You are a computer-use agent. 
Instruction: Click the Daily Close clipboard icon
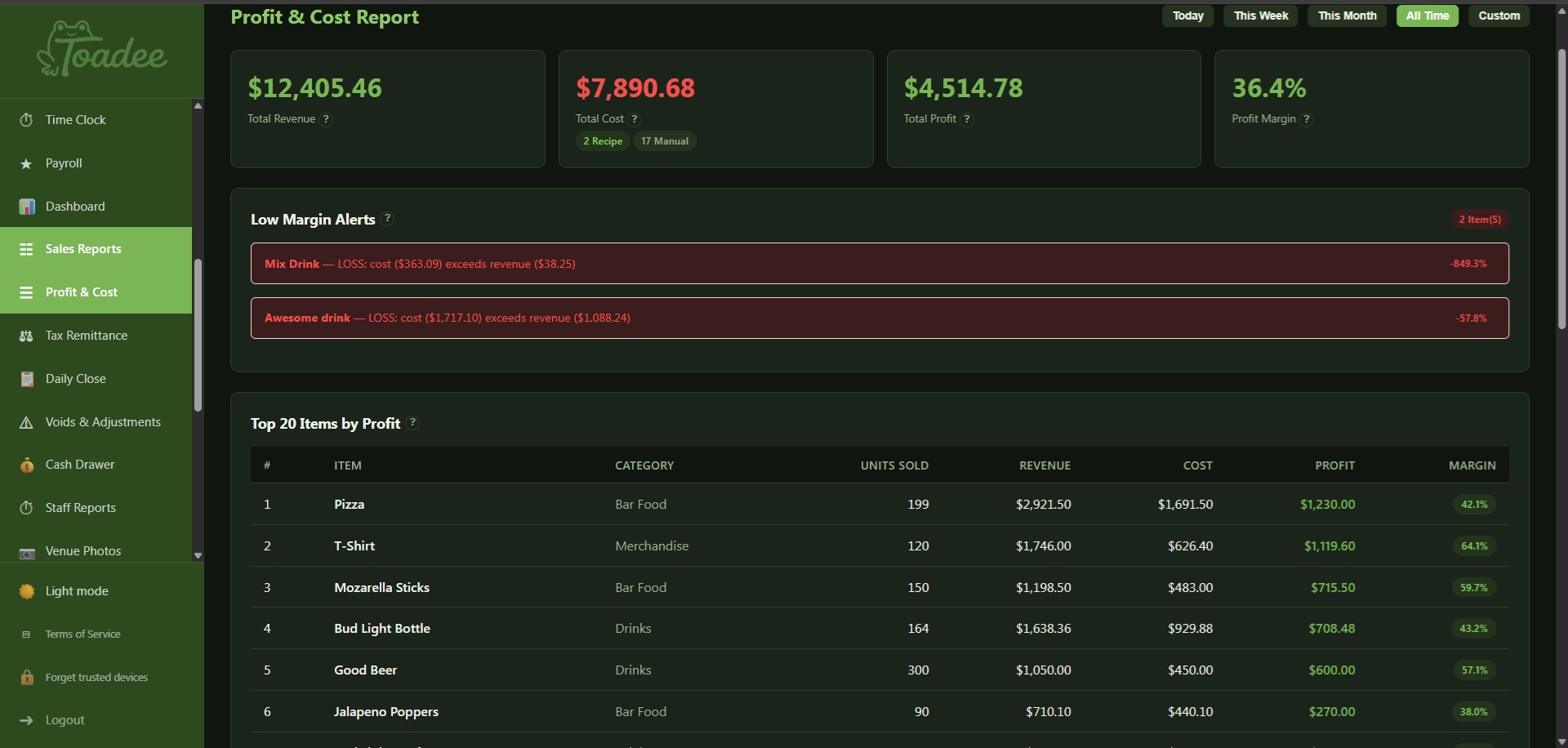[x=26, y=379]
